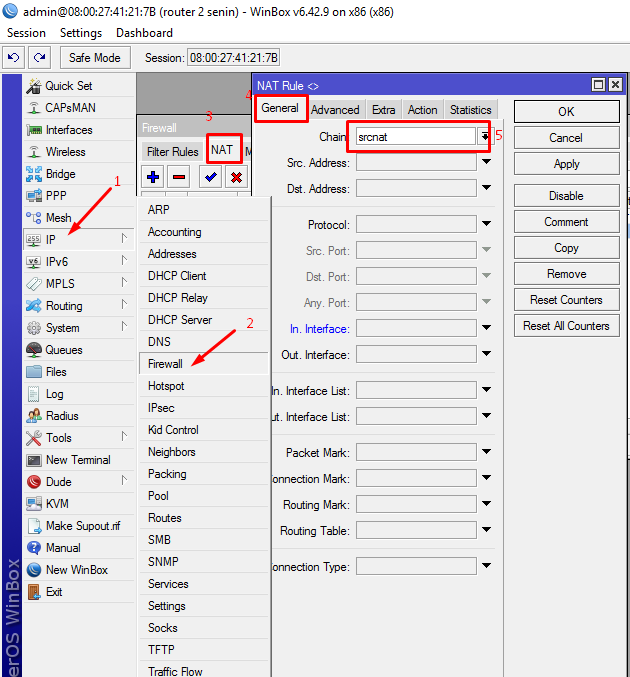
Task: Open the Settings menu in menu bar
Action: click(81, 33)
